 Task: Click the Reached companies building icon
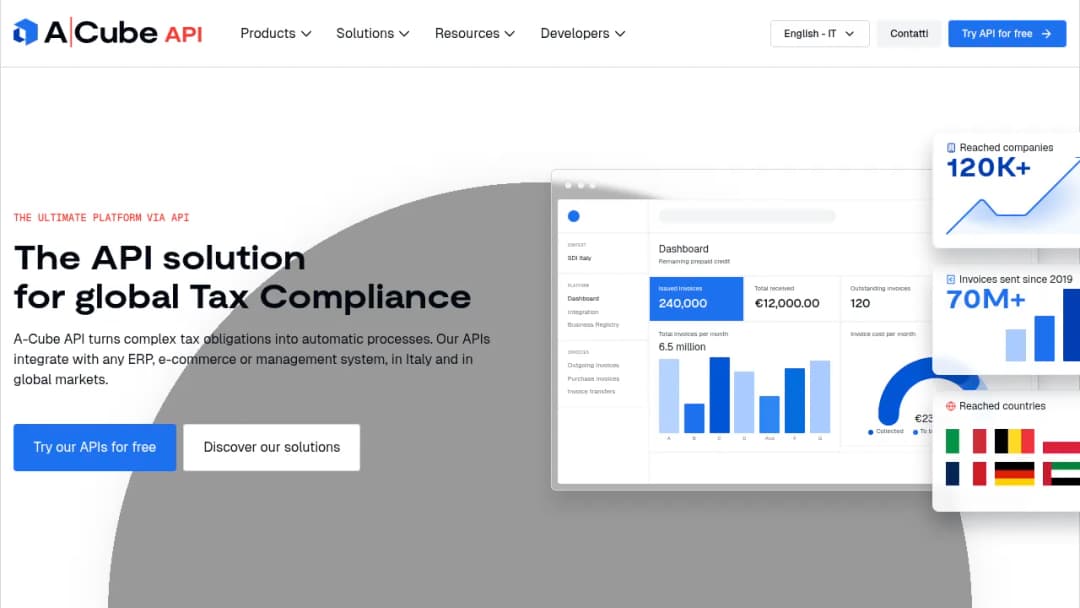951,147
